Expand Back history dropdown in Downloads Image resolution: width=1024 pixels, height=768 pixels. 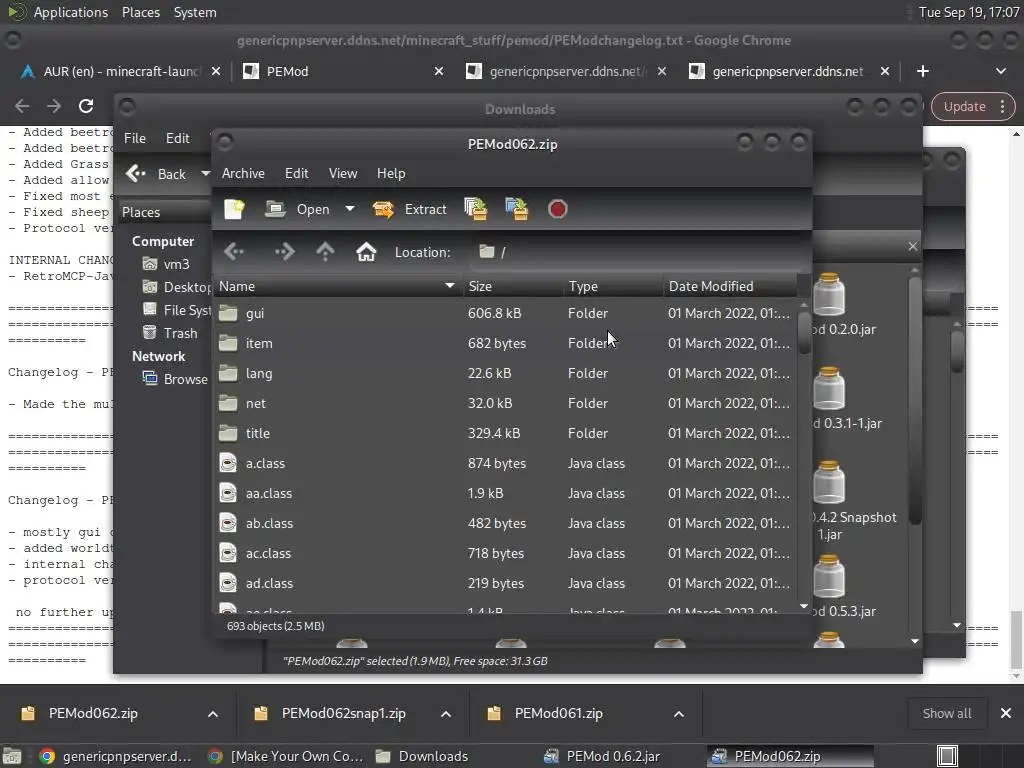(204, 174)
